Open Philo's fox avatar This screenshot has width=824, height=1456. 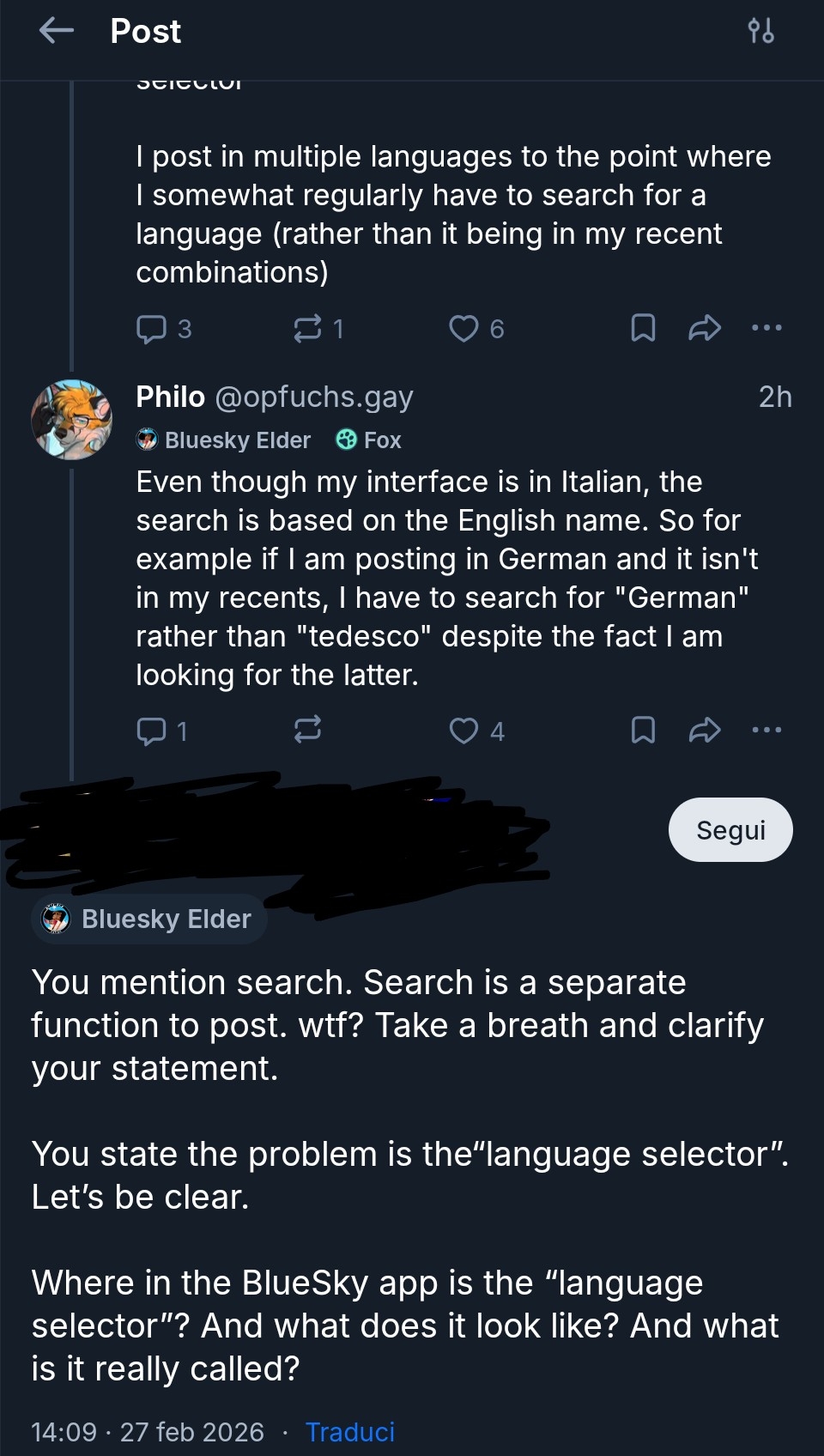[72, 420]
